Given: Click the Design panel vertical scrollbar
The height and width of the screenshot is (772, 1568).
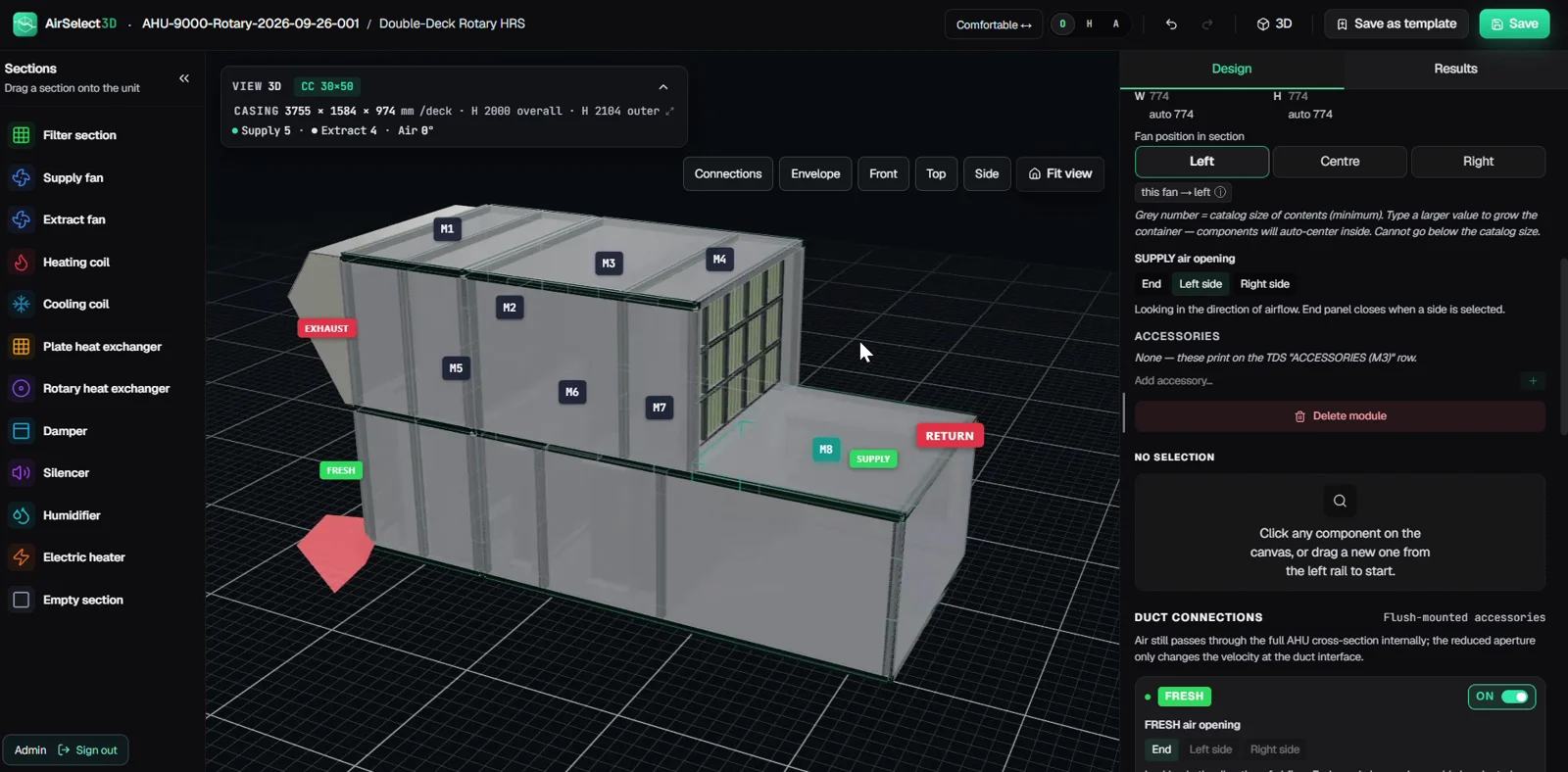Looking at the screenshot, I should point(1563,347).
